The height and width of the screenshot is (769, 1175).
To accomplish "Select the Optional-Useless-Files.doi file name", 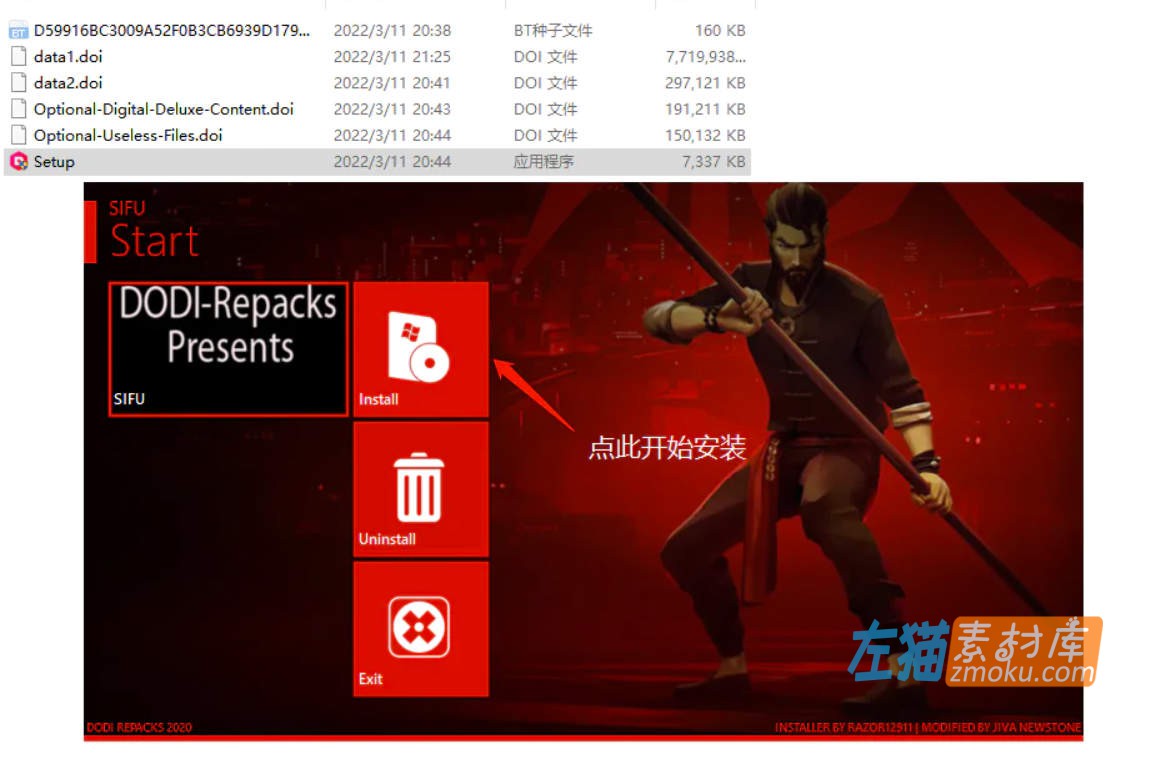I will pos(128,135).
